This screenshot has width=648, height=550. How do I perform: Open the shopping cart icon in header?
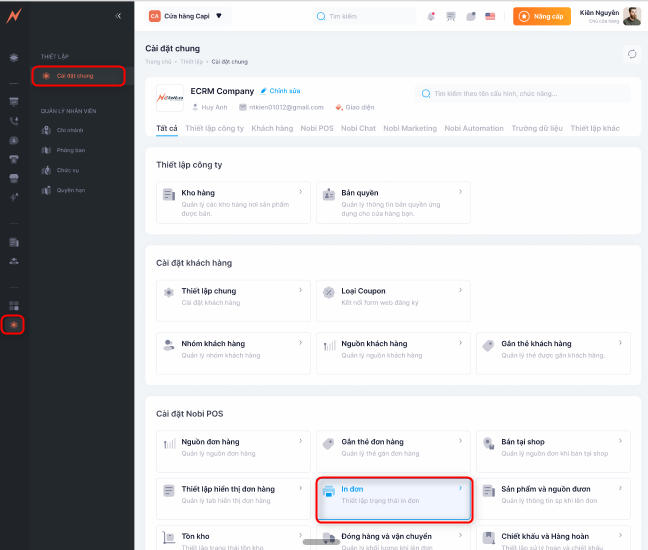451,16
